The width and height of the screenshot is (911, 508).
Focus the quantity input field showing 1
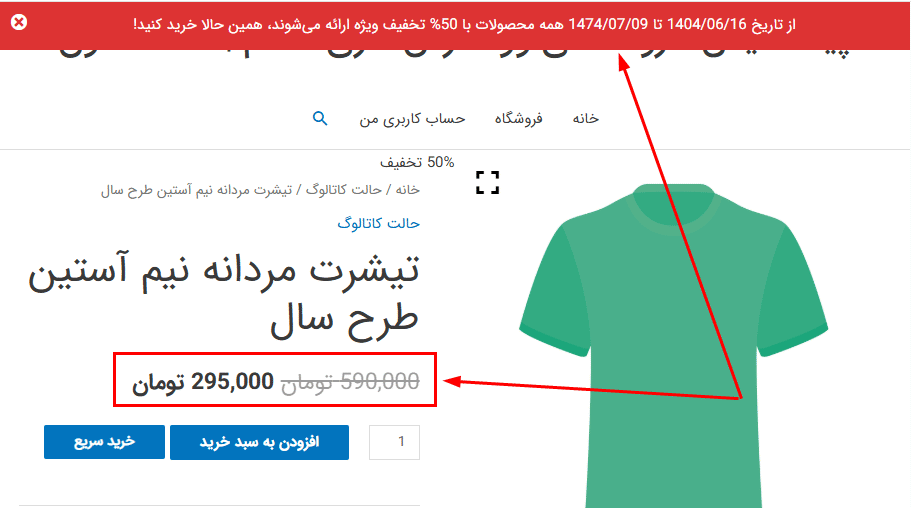(394, 442)
